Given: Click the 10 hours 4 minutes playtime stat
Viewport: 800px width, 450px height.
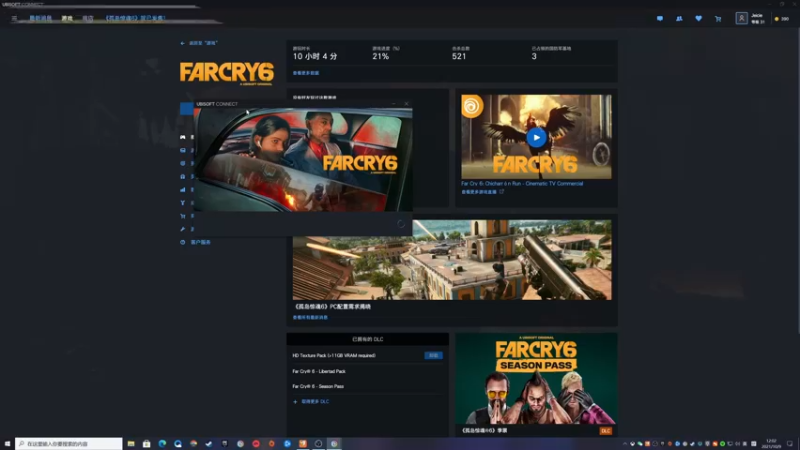Looking at the screenshot, I should point(315,57).
